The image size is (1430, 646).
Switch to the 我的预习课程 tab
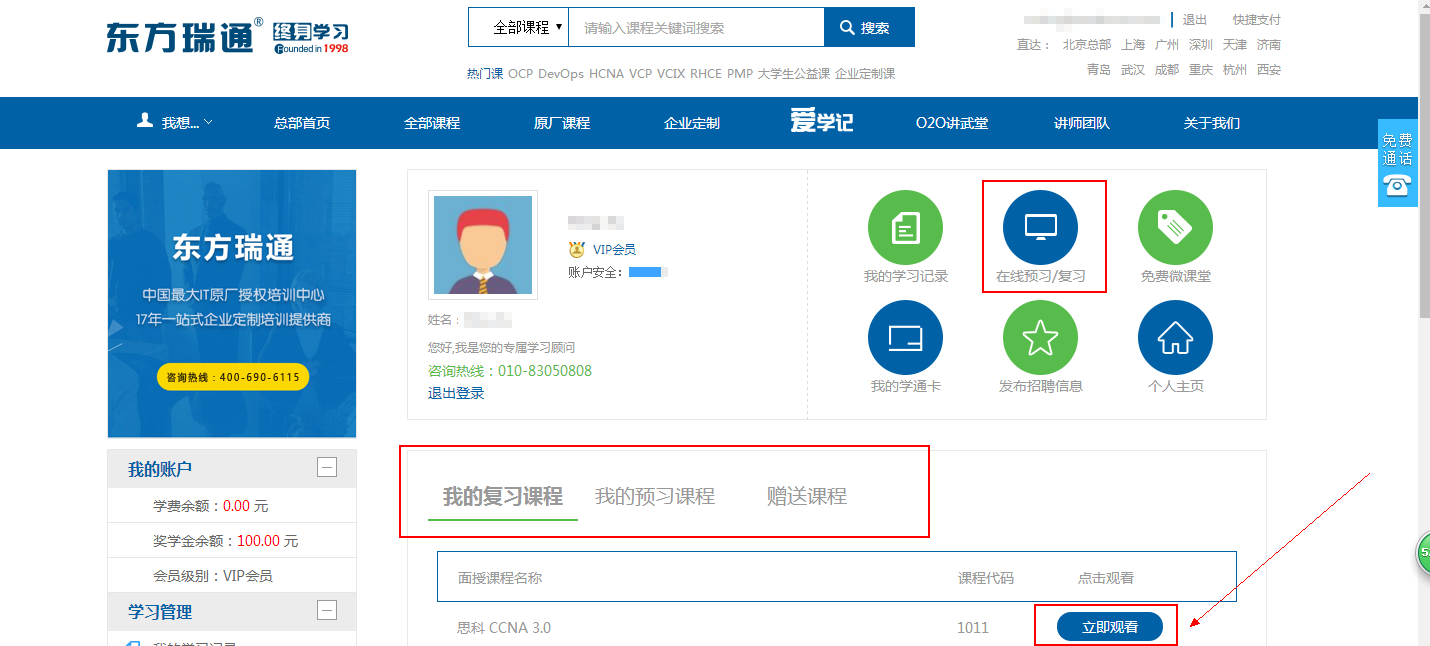pyautogui.click(x=655, y=496)
